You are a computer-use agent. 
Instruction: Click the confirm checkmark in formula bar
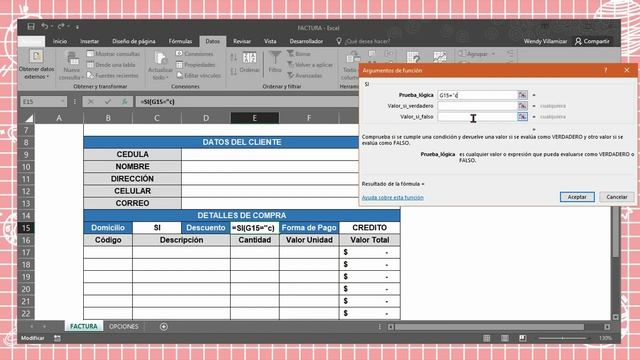108,102
